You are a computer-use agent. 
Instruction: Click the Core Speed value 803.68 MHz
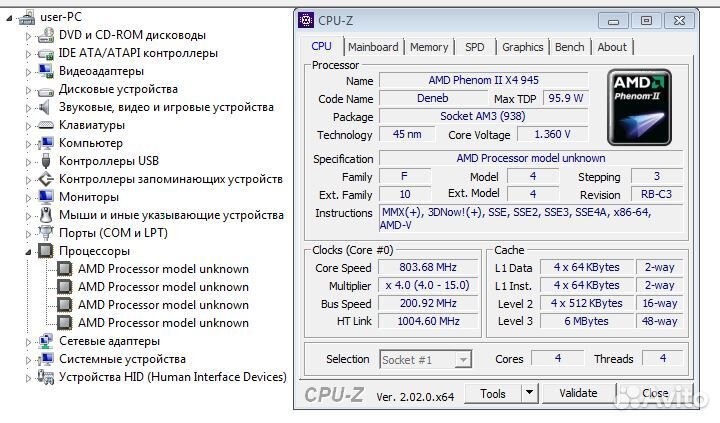click(x=428, y=267)
